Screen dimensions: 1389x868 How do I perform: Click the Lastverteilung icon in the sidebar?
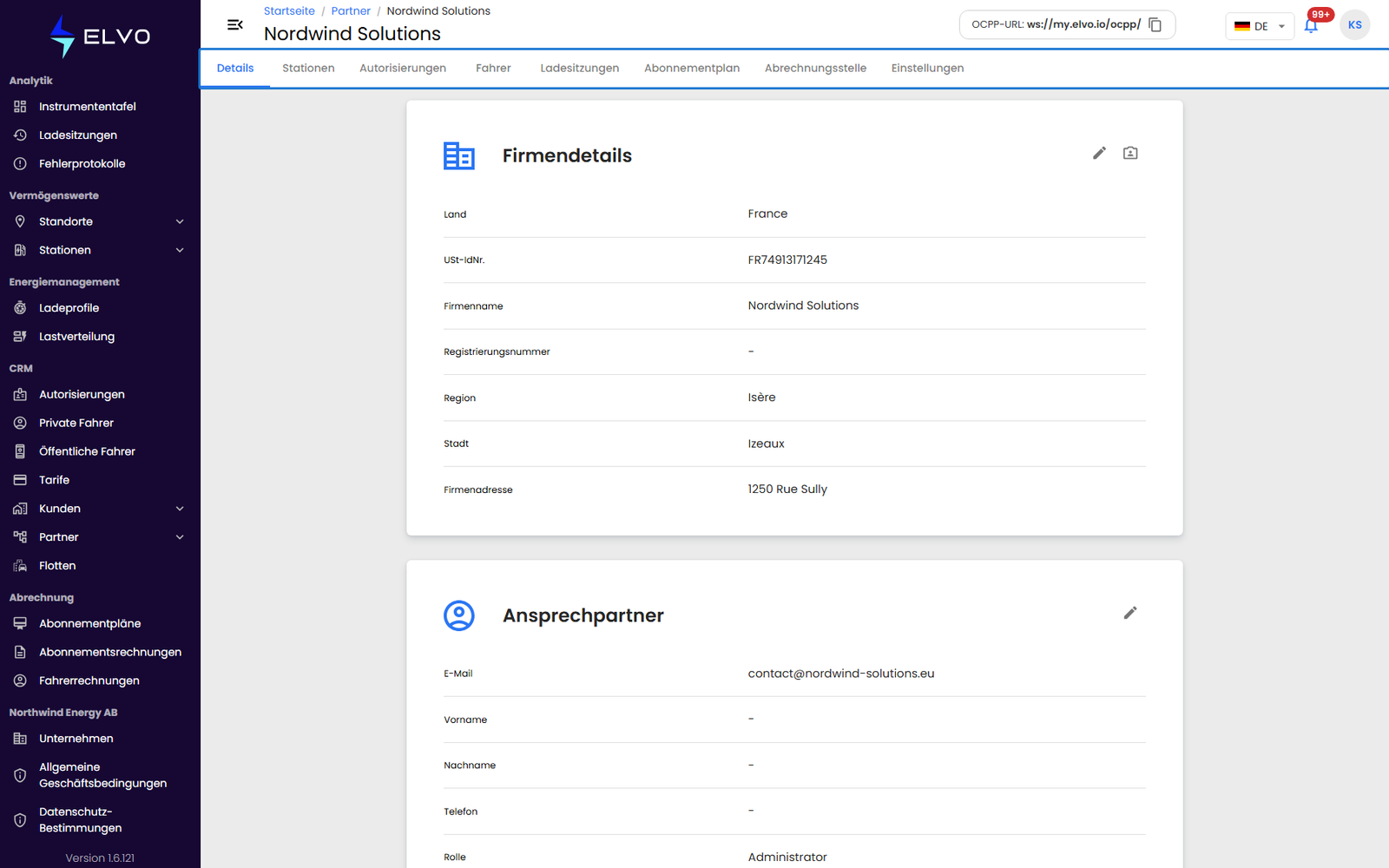[20, 337]
